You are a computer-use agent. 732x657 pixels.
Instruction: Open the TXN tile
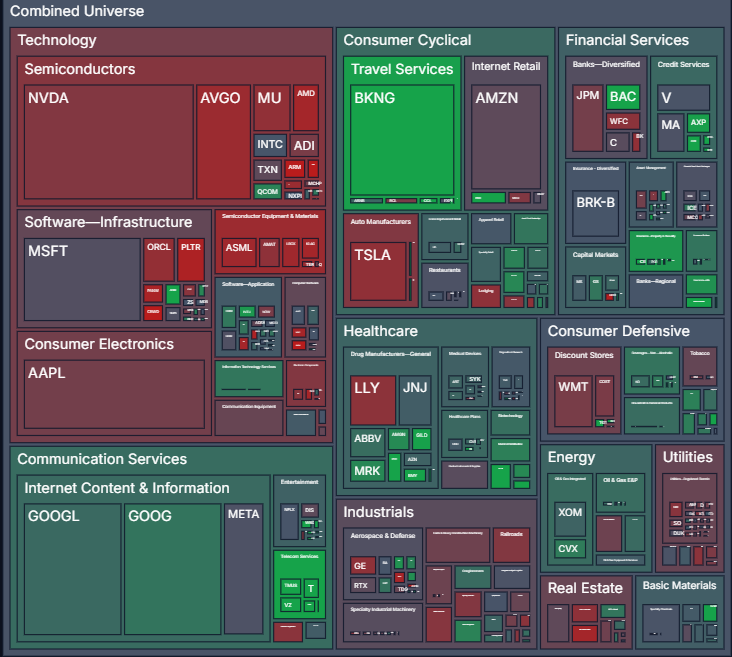(267, 170)
